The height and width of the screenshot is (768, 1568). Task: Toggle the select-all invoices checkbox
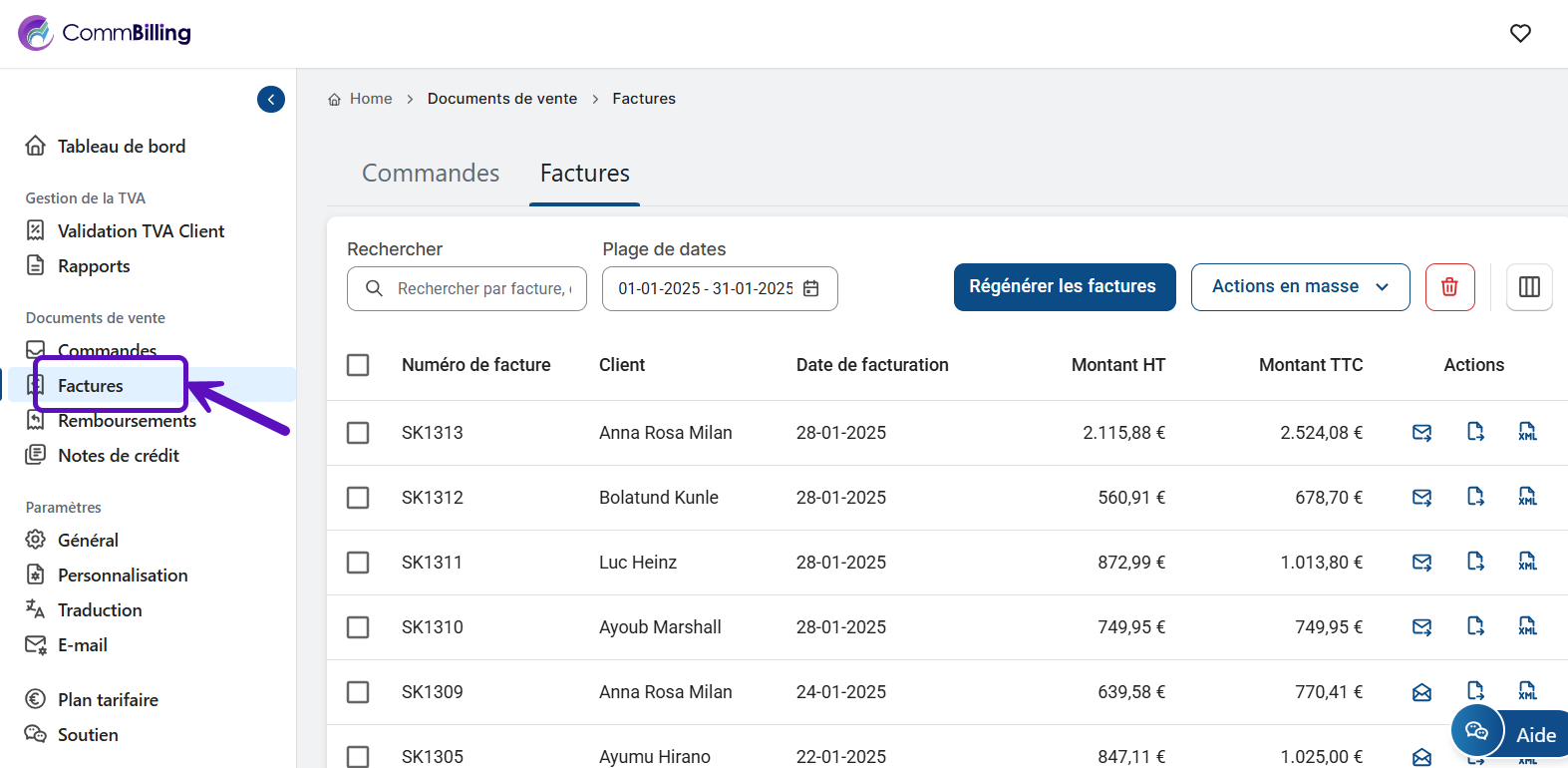coord(358,365)
